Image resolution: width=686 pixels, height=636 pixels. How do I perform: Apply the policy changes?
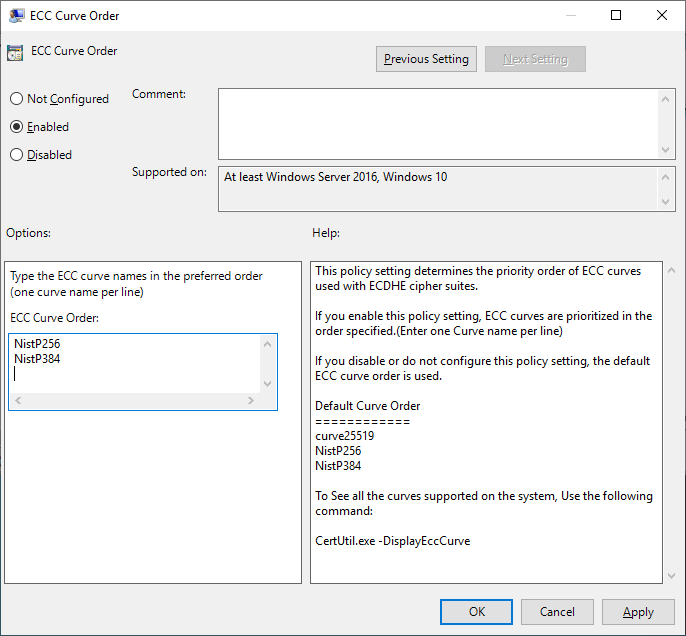pos(638,612)
